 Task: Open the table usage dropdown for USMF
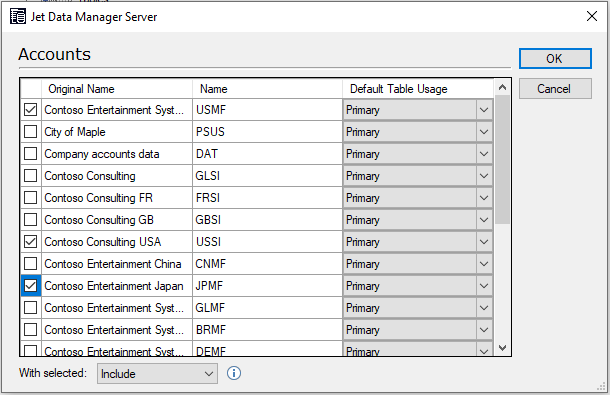[x=484, y=110]
